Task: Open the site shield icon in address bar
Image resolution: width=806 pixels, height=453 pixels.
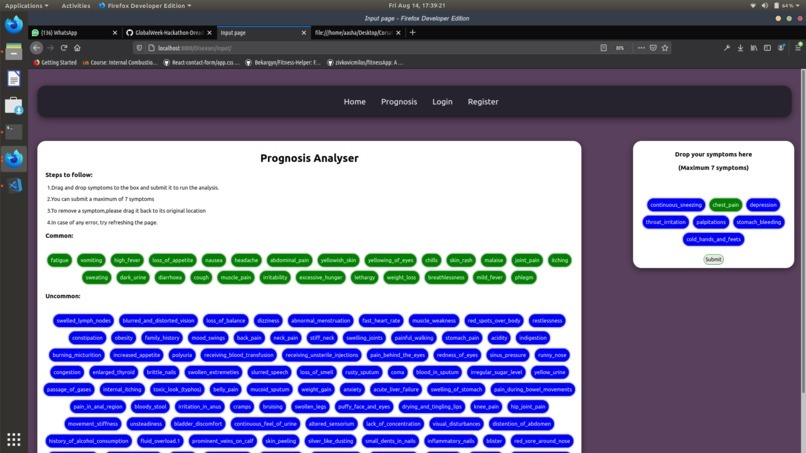Action: click(x=139, y=48)
